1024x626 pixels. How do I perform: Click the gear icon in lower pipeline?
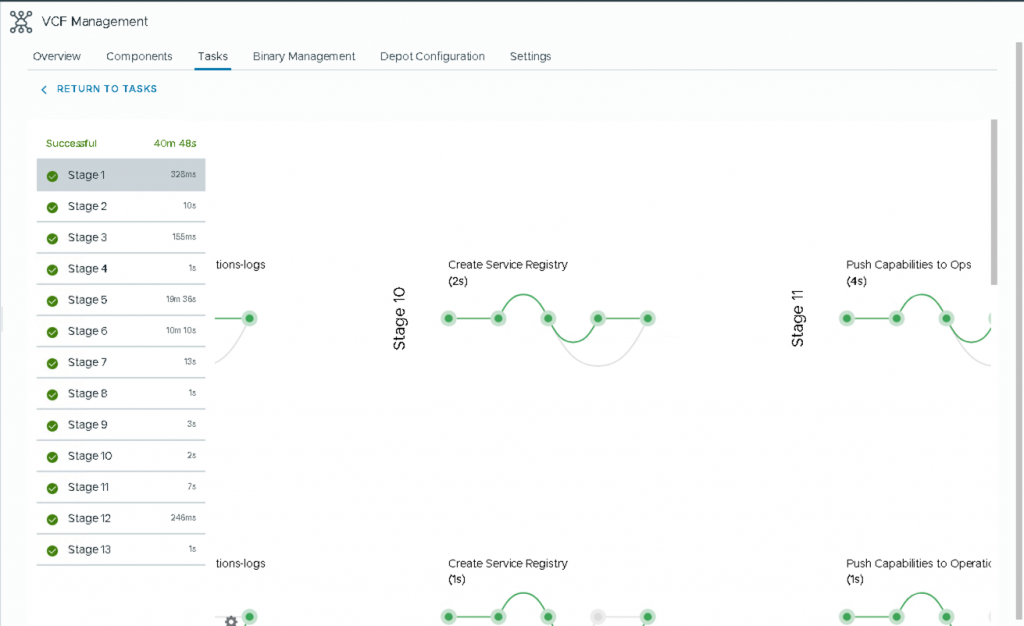pos(231,620)
